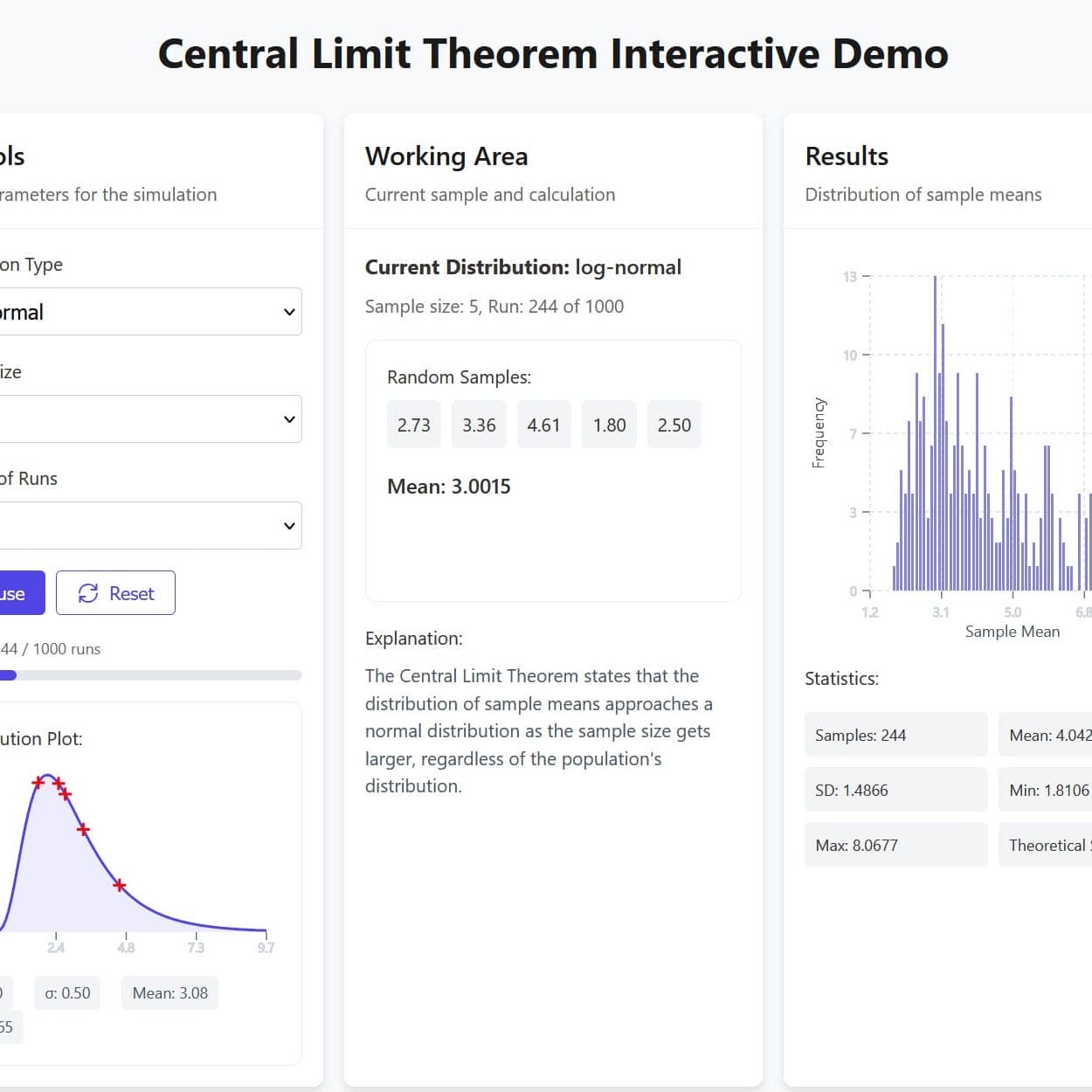Open the Distribution Type dropdown showing log-normal
The width and height of the screenshot is (1092, 1092).
(149, 311)
